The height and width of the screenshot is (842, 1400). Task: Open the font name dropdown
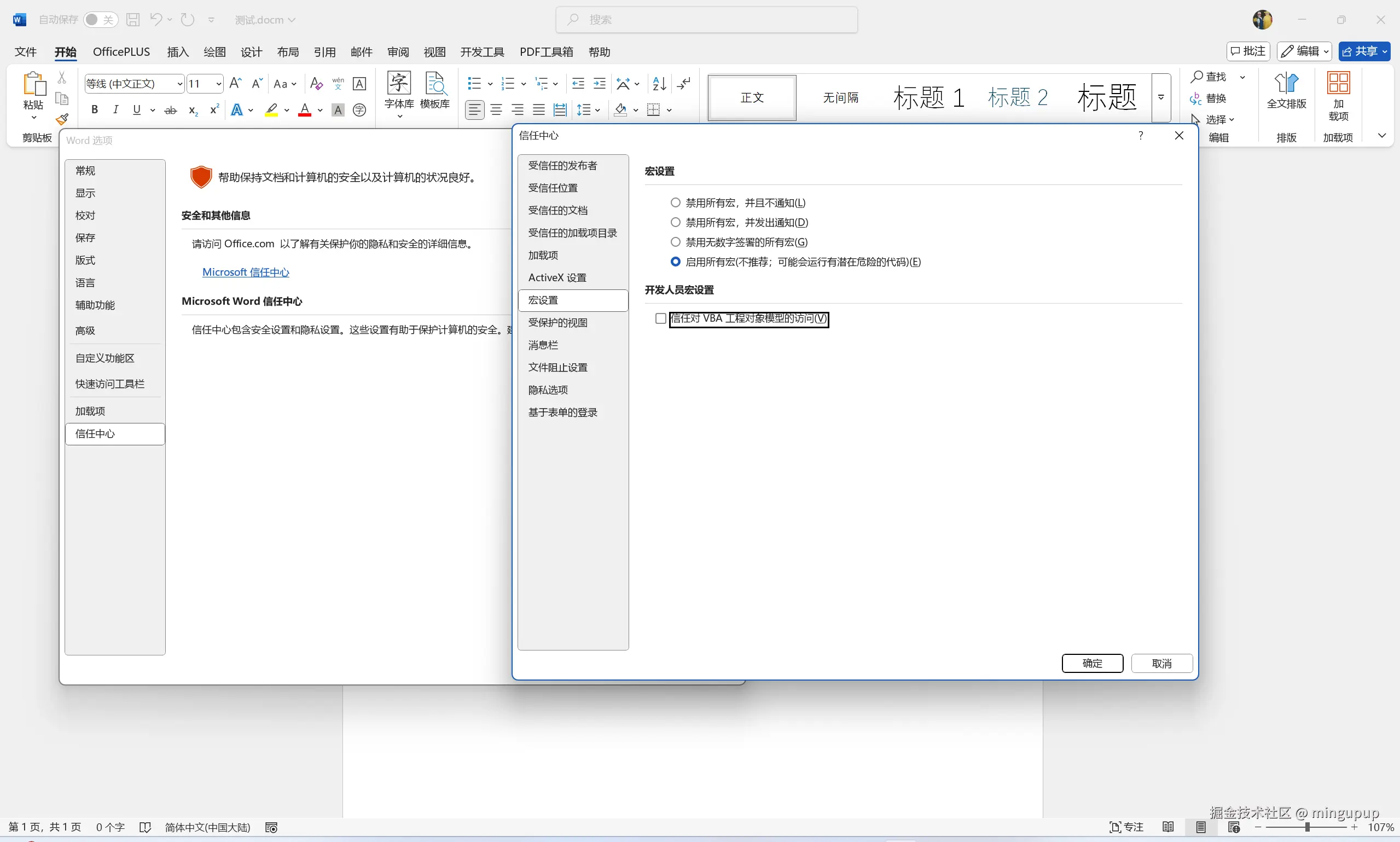click(179, 84)
